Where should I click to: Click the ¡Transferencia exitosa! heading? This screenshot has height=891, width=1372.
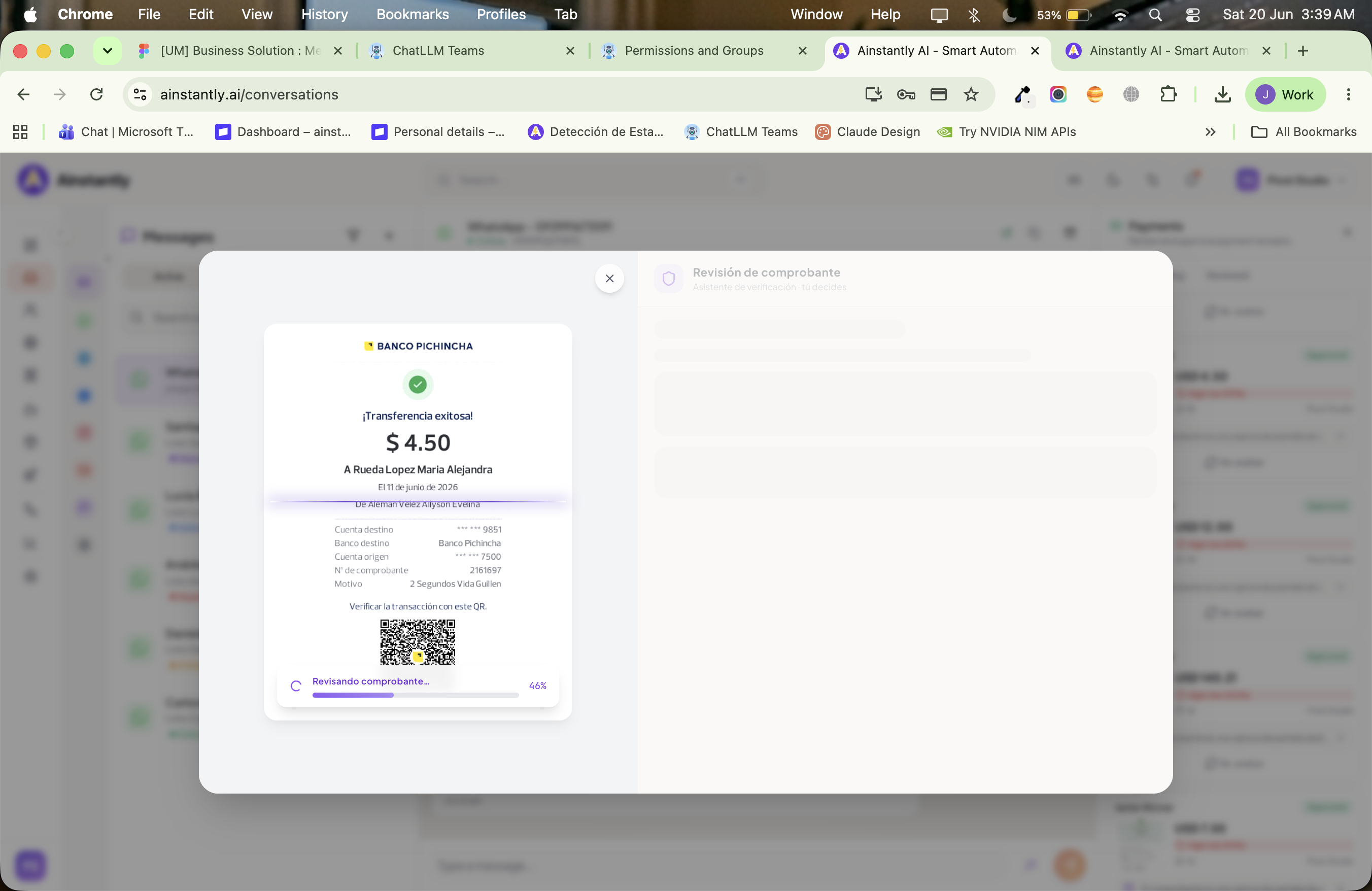[x=418, y=416]
